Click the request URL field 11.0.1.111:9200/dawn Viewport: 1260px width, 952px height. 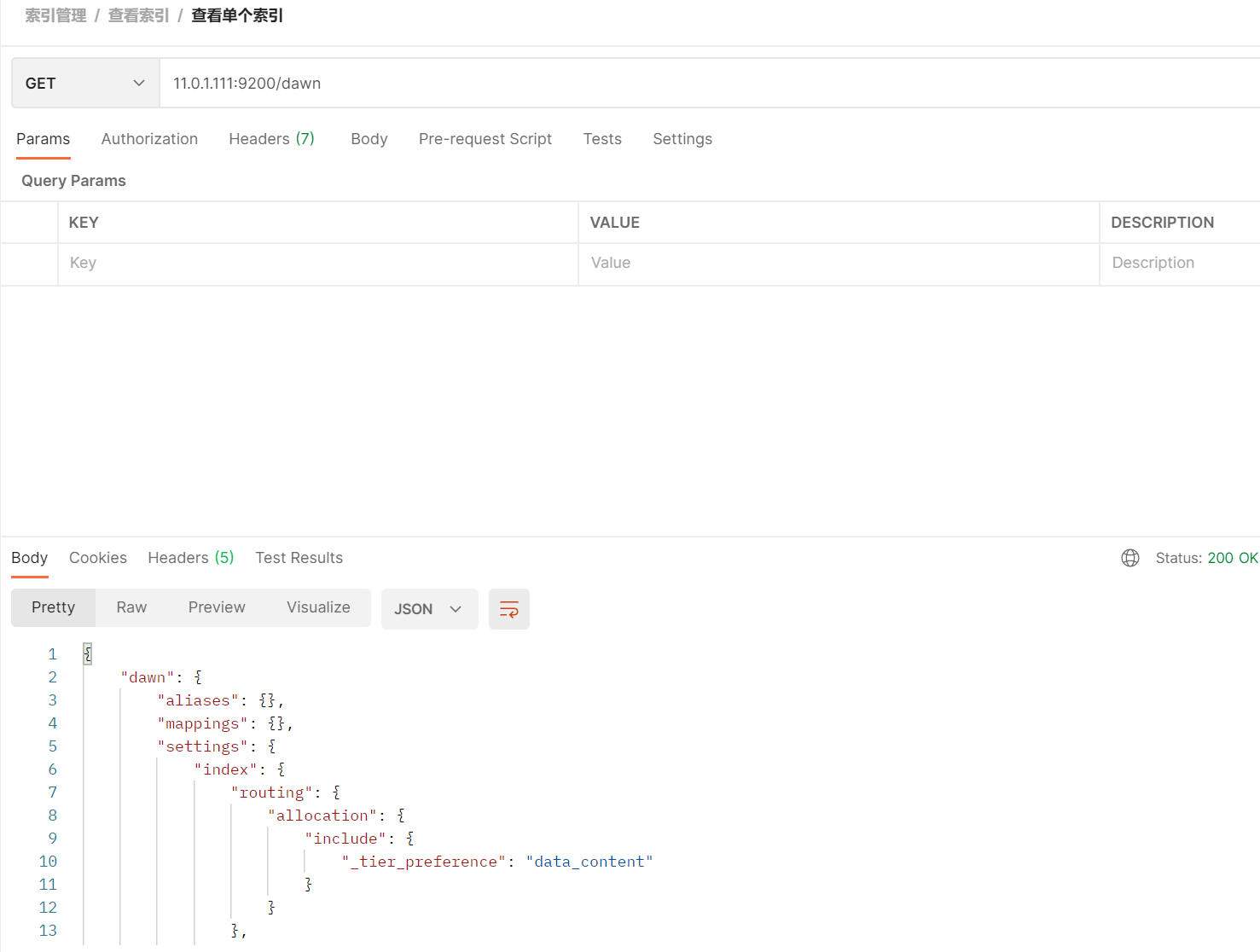pos(710,83)
